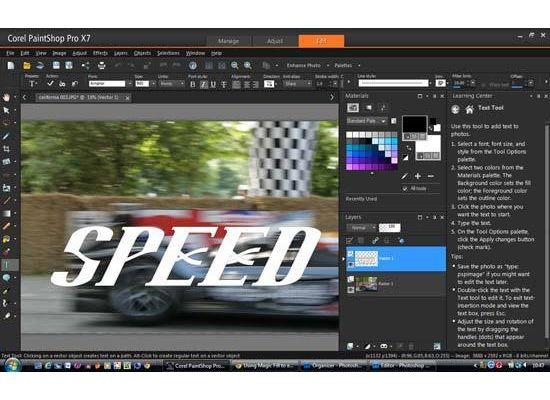The width and height of the screenshot is (550, 400).
Task: Apply text changes with the check mark
Action: pos(51,84)
